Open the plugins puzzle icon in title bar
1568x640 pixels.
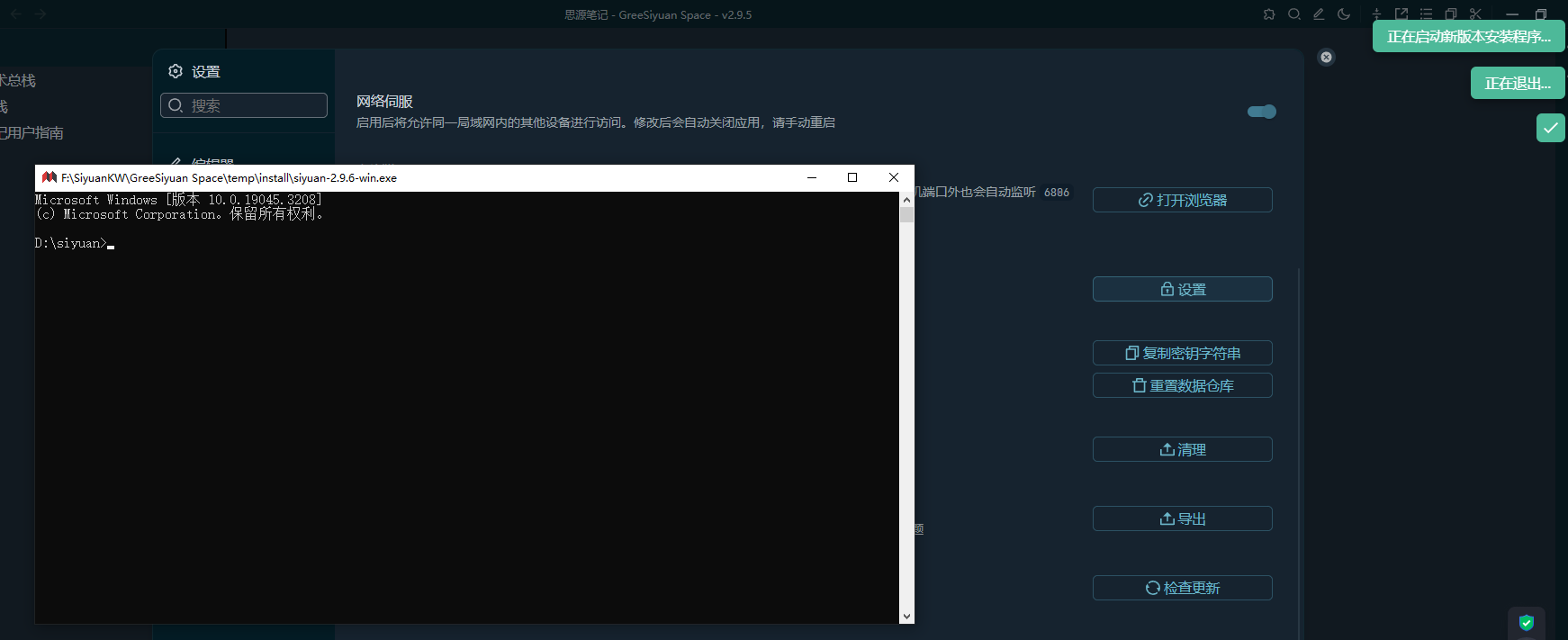[1269, 14]
